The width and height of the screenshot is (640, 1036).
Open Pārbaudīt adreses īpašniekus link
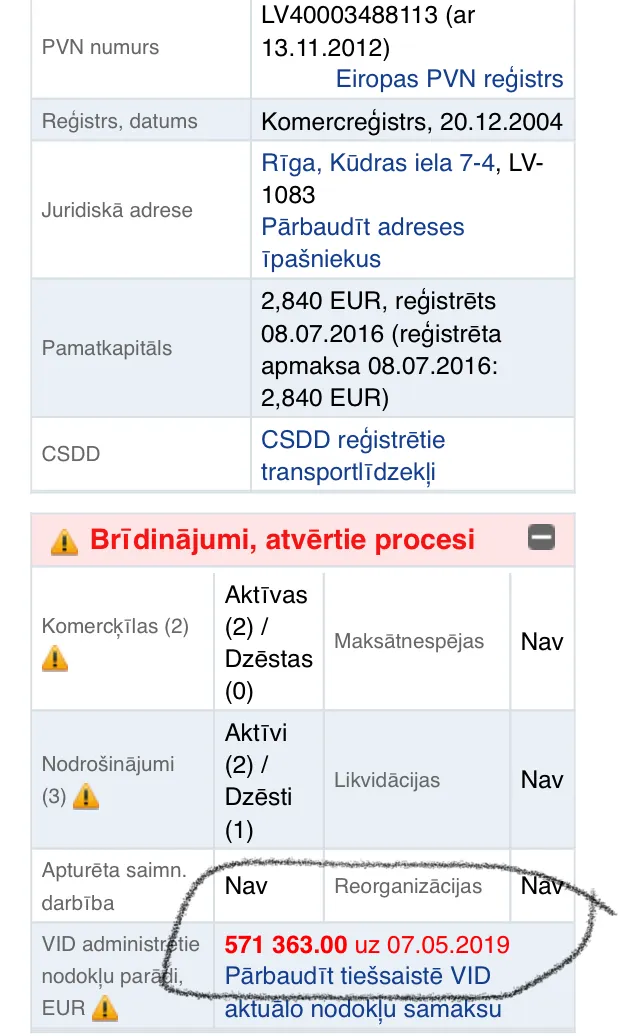click(363, 242)
